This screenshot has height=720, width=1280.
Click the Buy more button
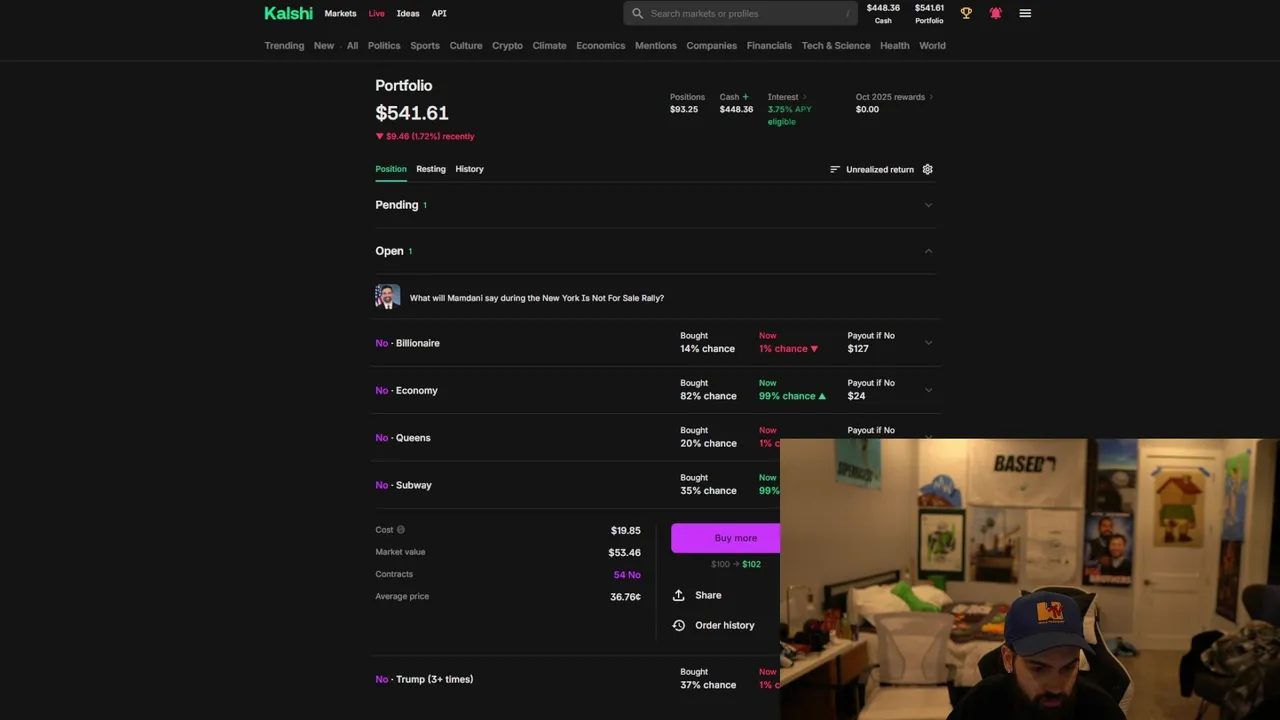tap(726, 538)
